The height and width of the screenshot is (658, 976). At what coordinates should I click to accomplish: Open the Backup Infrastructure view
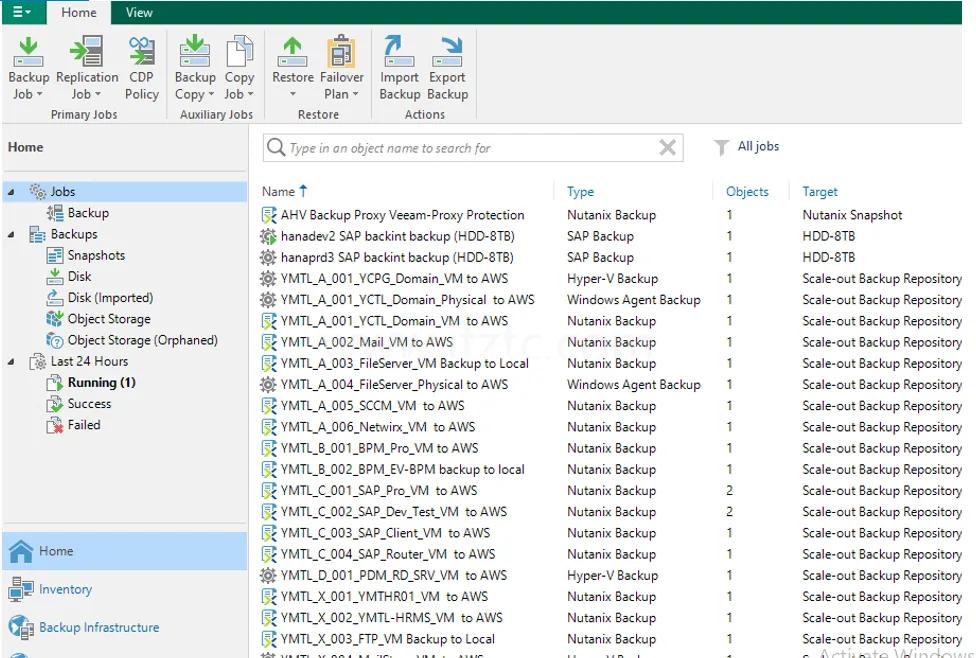tap(88, 627)
